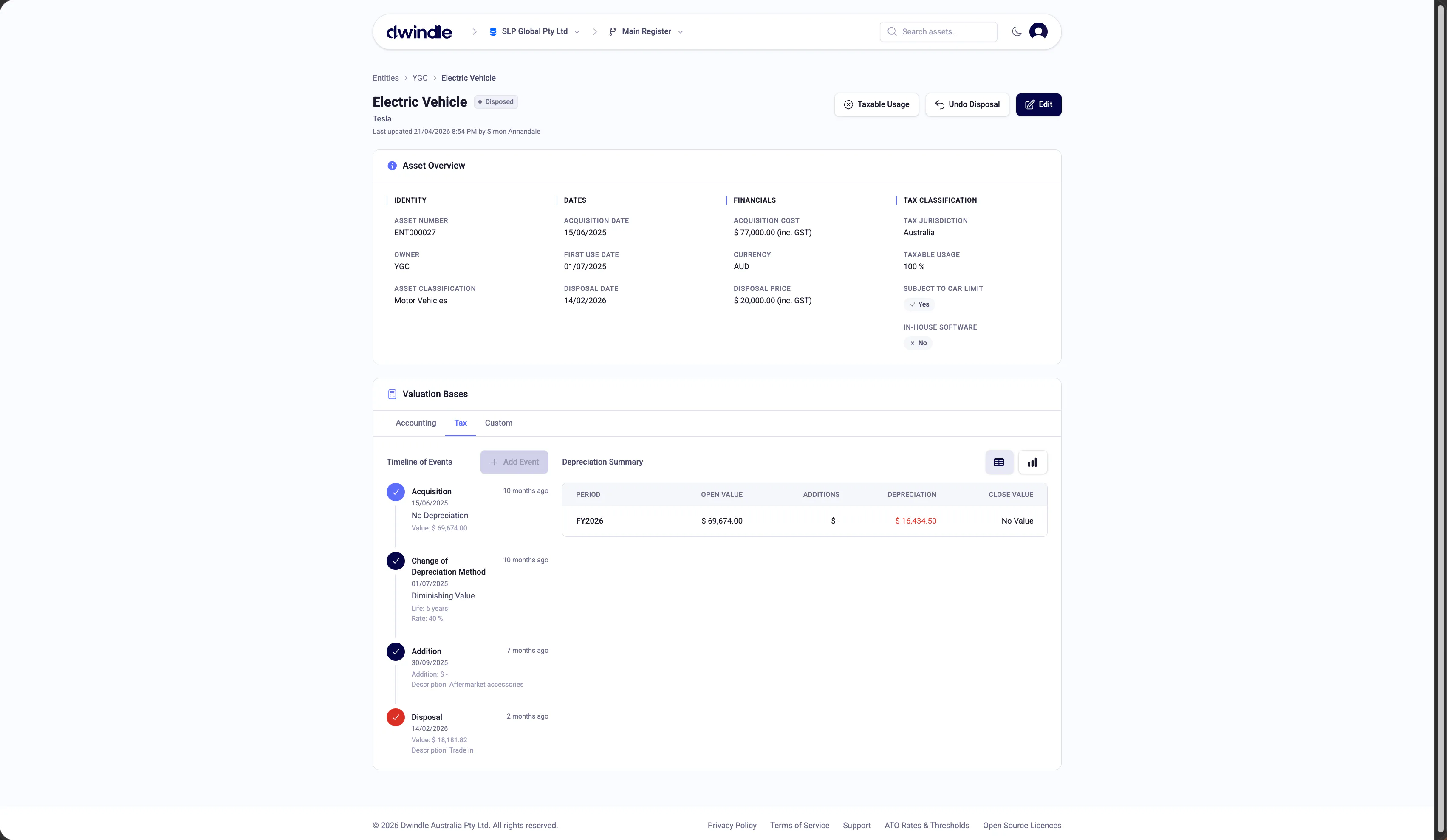This screenshot has height=840, width=1447.
Task: Select the red Disposal event marker
Action: (x=396, y=718)
